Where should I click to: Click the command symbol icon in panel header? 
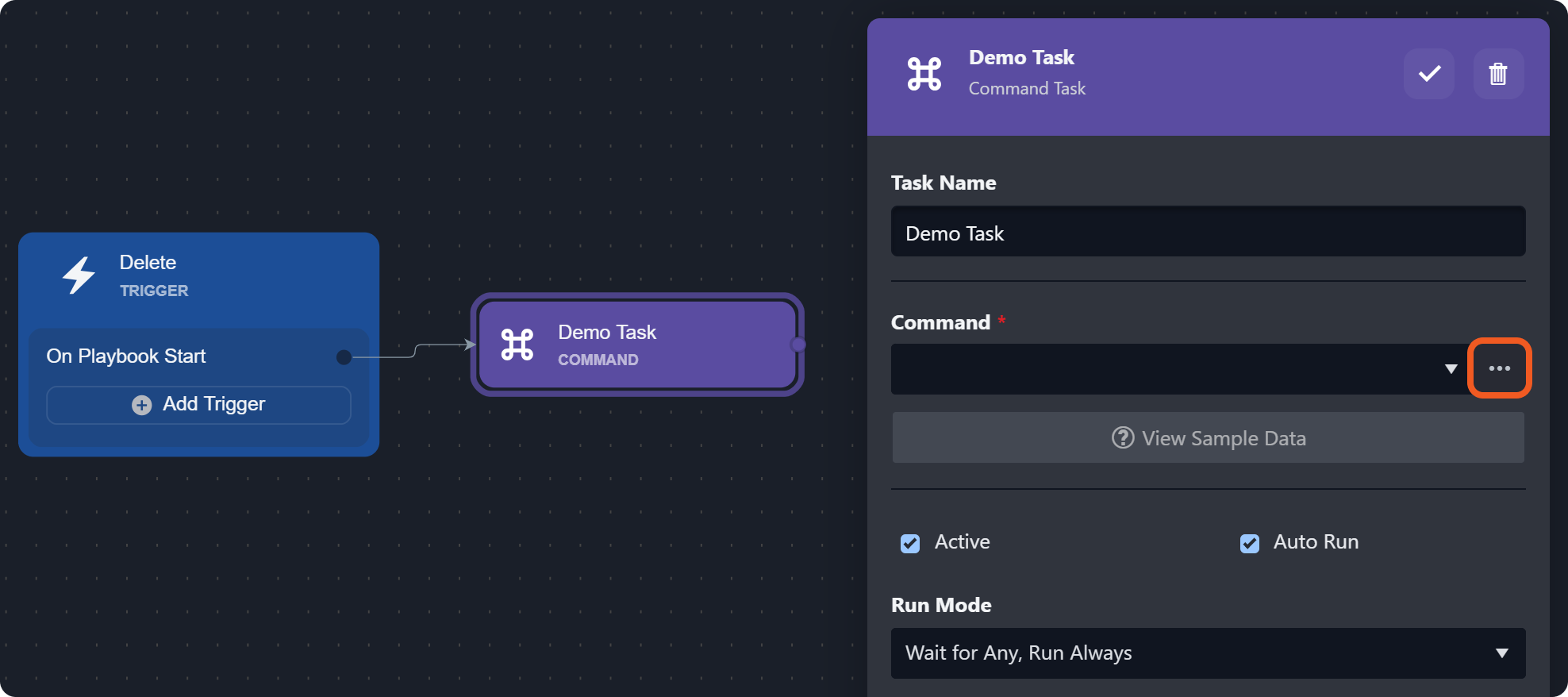click(x=924, y=74)
